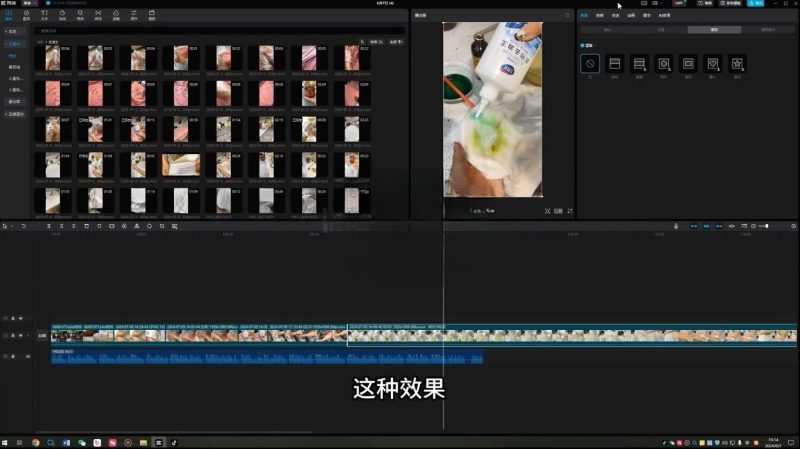The width and height of the screenshot is (800, 449).
Task: Toggle visibility eye on the main video track
Action: coord(20,336)
